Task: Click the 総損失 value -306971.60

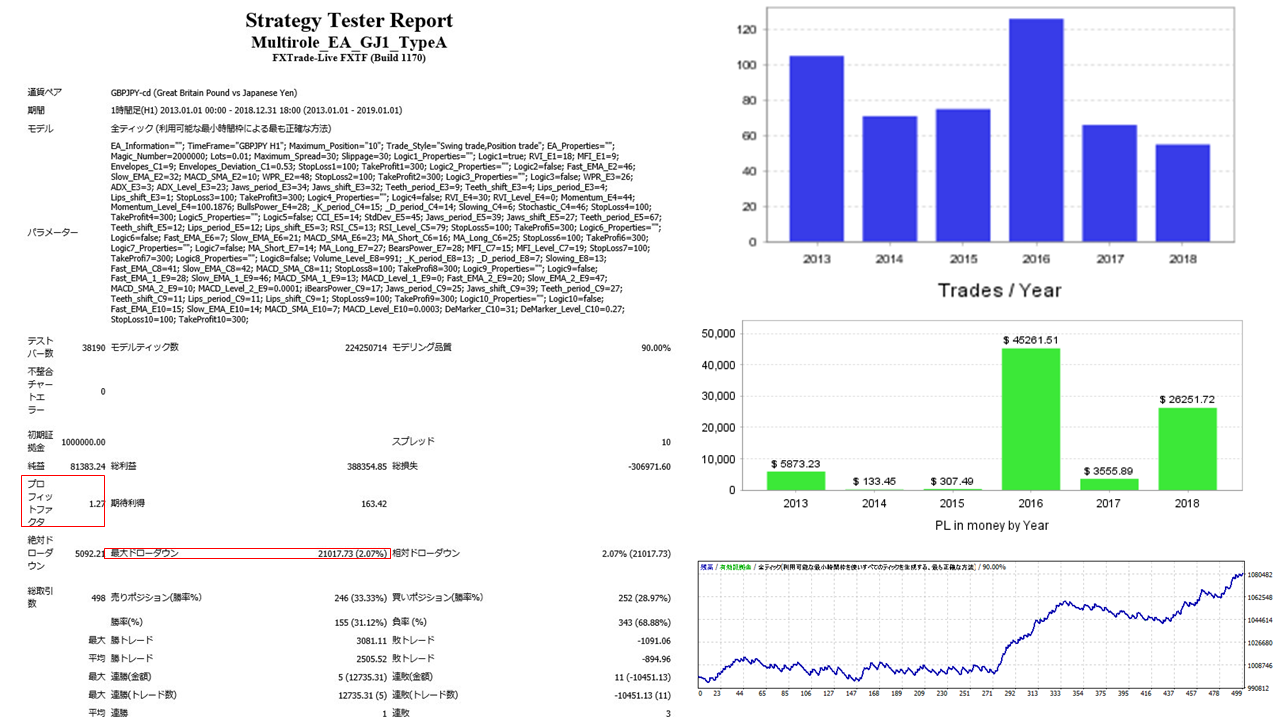Action: (x=648, y=466)
